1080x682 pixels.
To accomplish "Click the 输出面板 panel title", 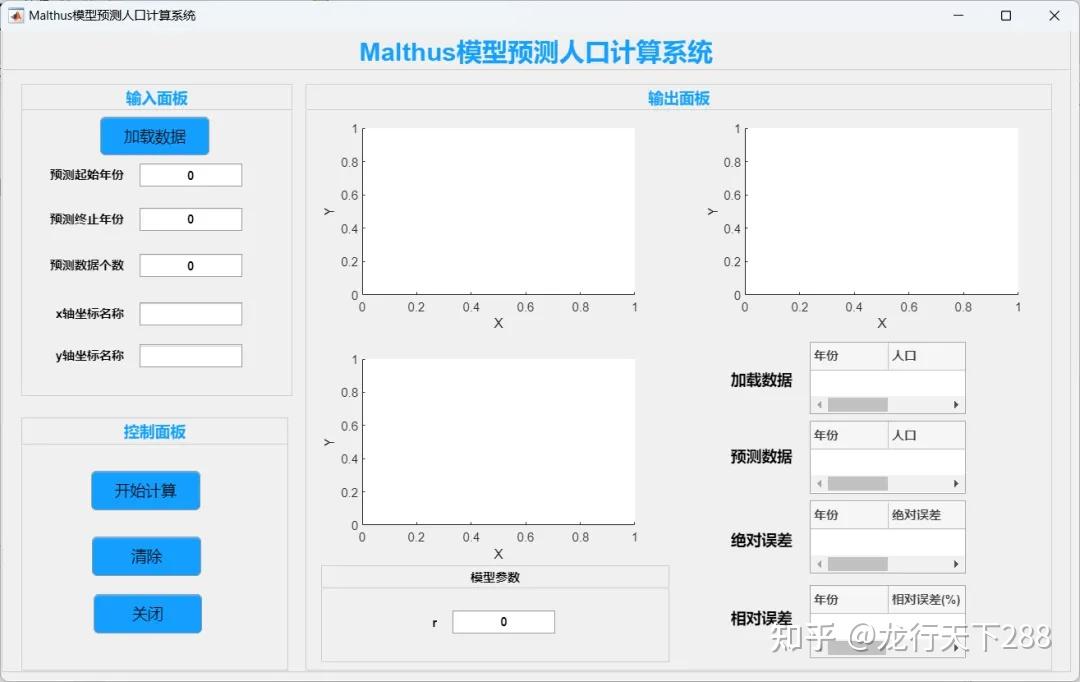I will tap(680, 95).
